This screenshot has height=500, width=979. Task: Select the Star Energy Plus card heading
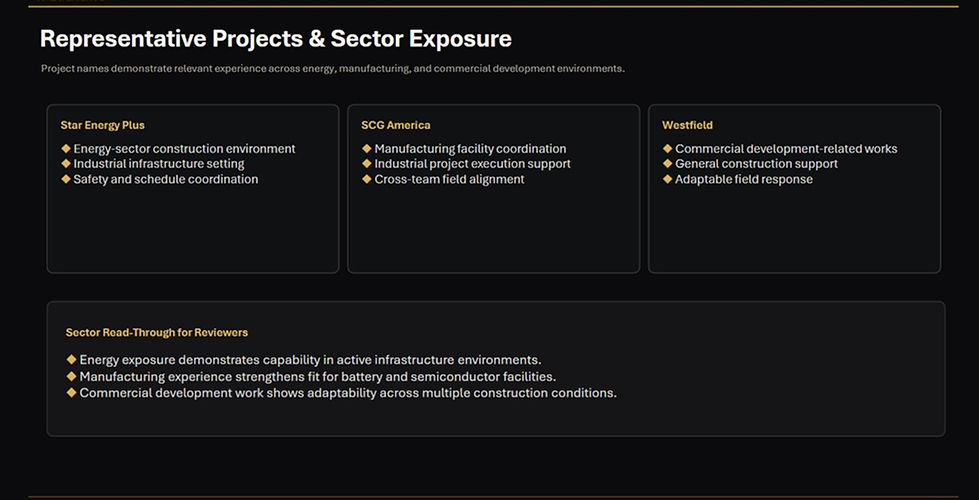click(102, 125)
